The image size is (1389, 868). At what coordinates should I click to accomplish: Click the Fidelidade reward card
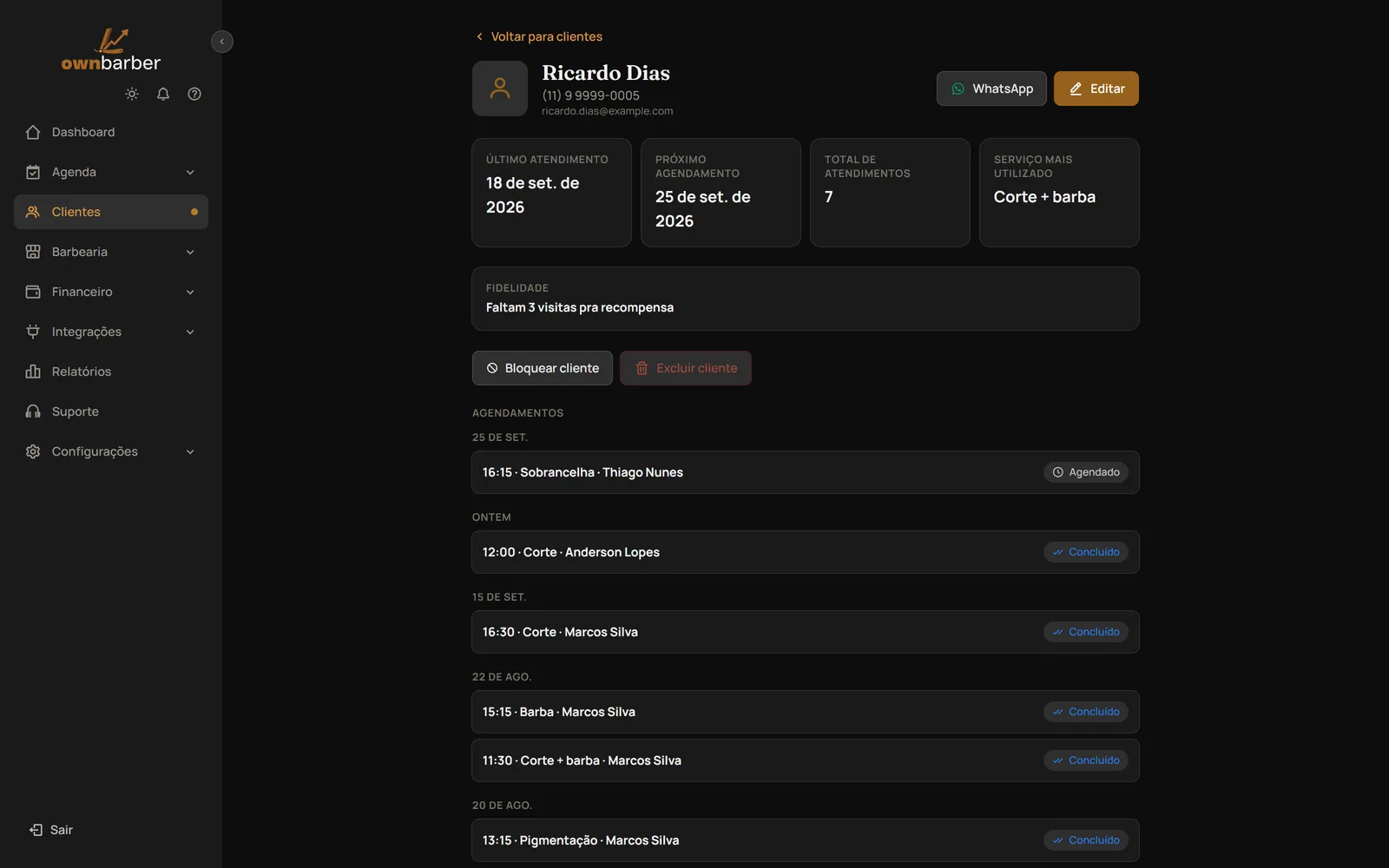(806, 299)
